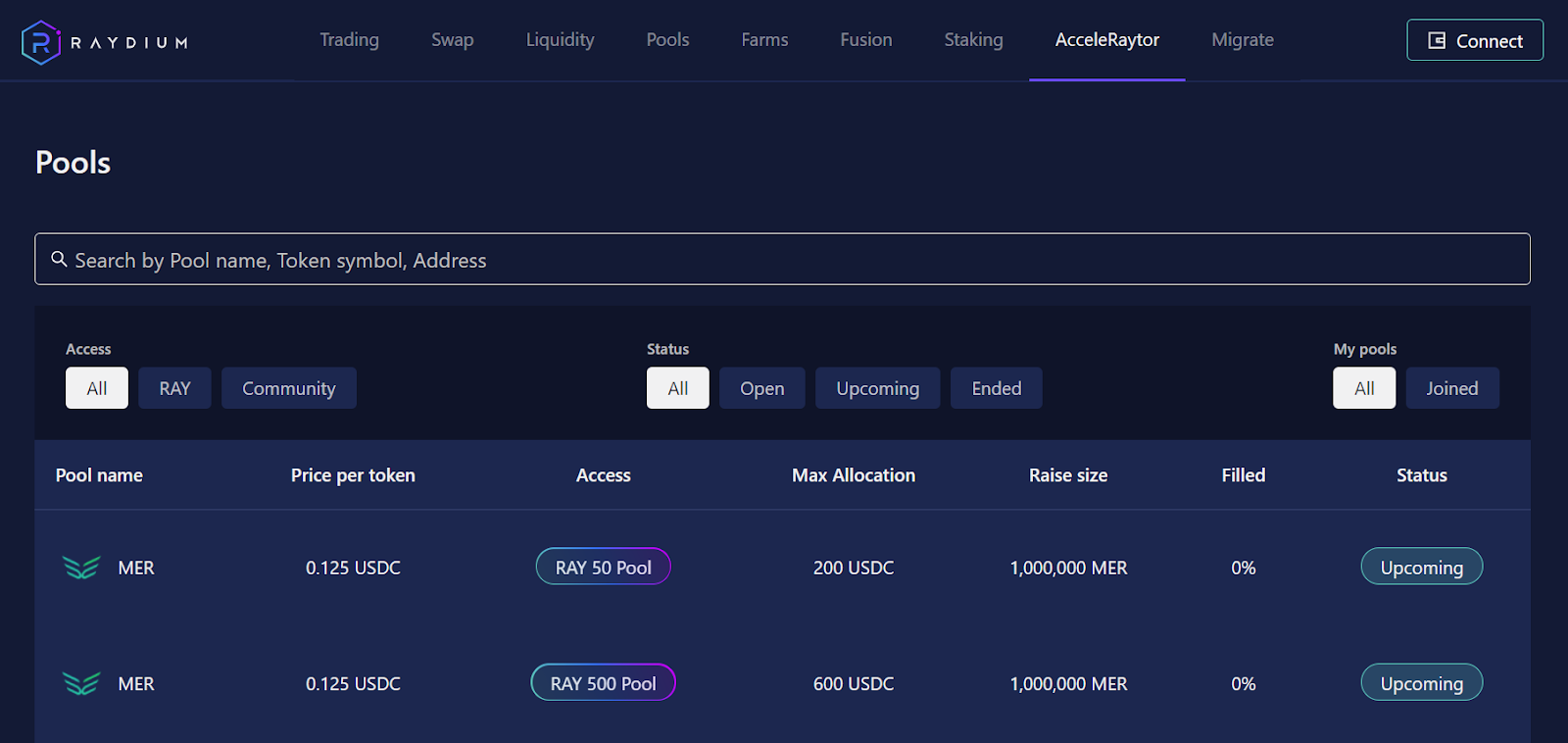
Task: Open the Swap tab
Action: [453, 40]
